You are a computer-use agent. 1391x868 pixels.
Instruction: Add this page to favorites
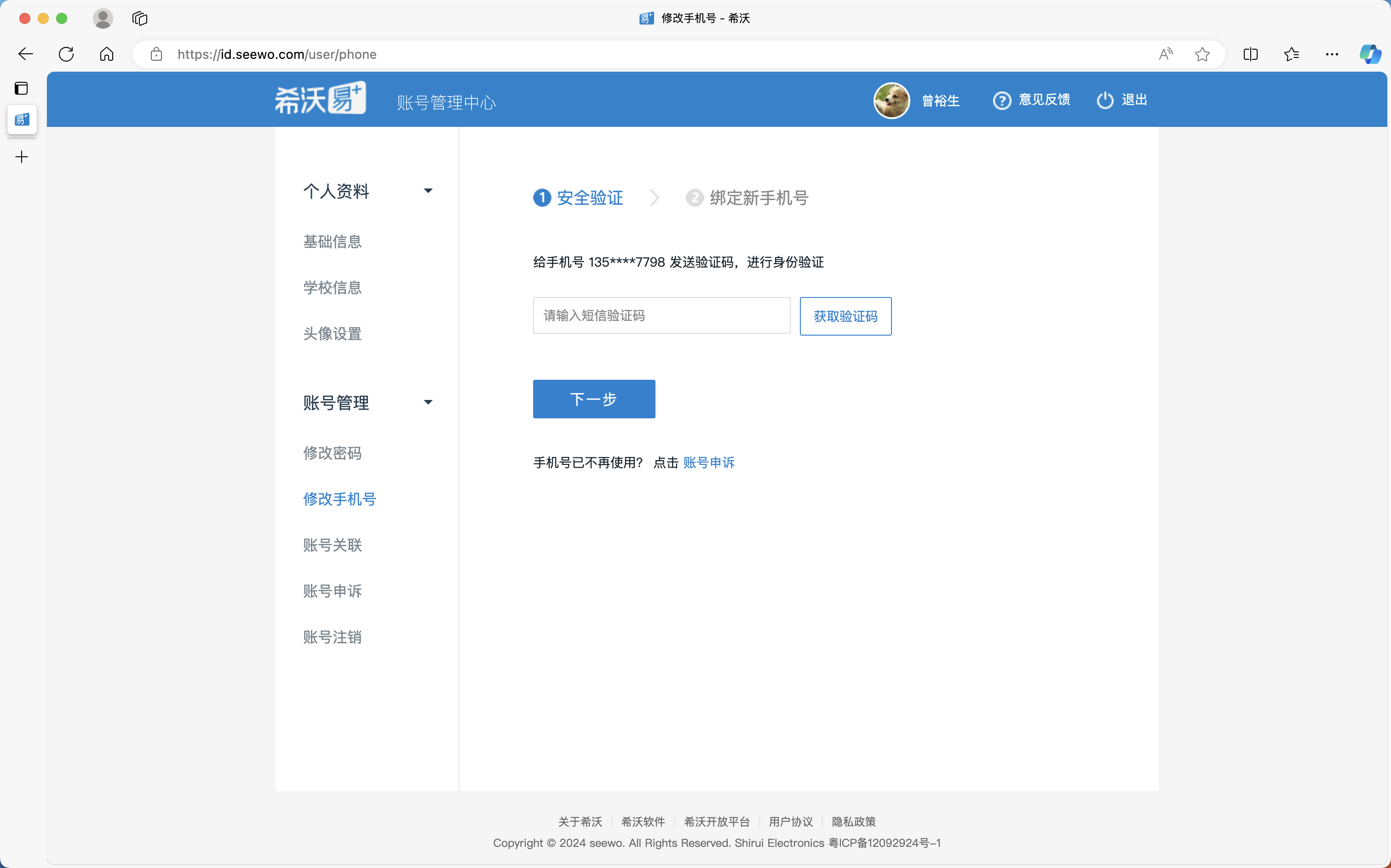click(1202, 54)
